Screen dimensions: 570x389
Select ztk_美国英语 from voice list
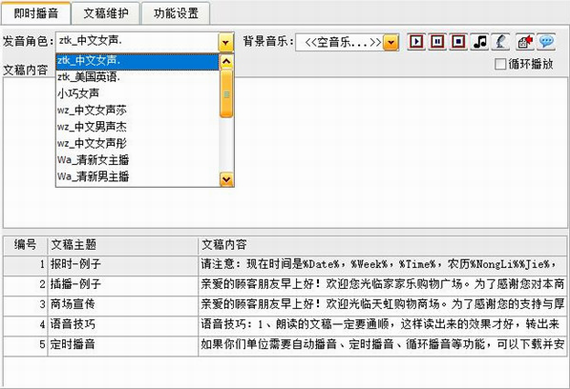[138, 77]
